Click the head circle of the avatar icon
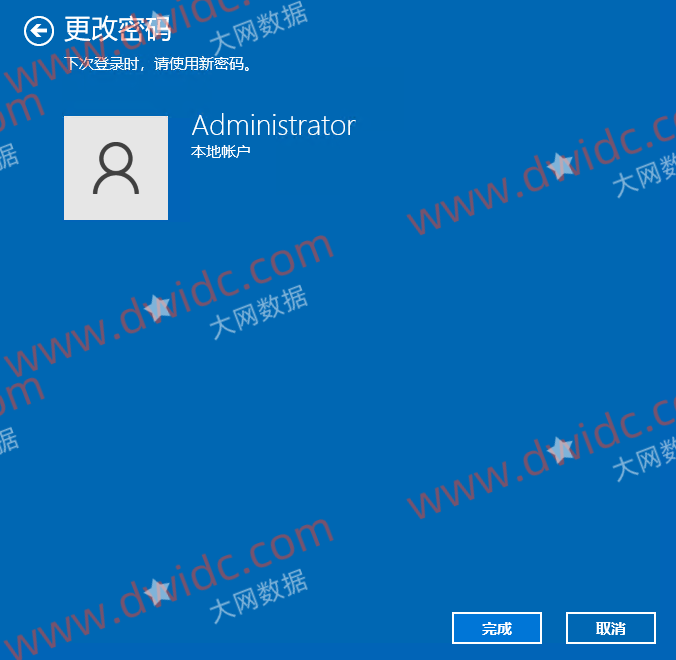The image size is (676, 660). click(x=116, y=157)
